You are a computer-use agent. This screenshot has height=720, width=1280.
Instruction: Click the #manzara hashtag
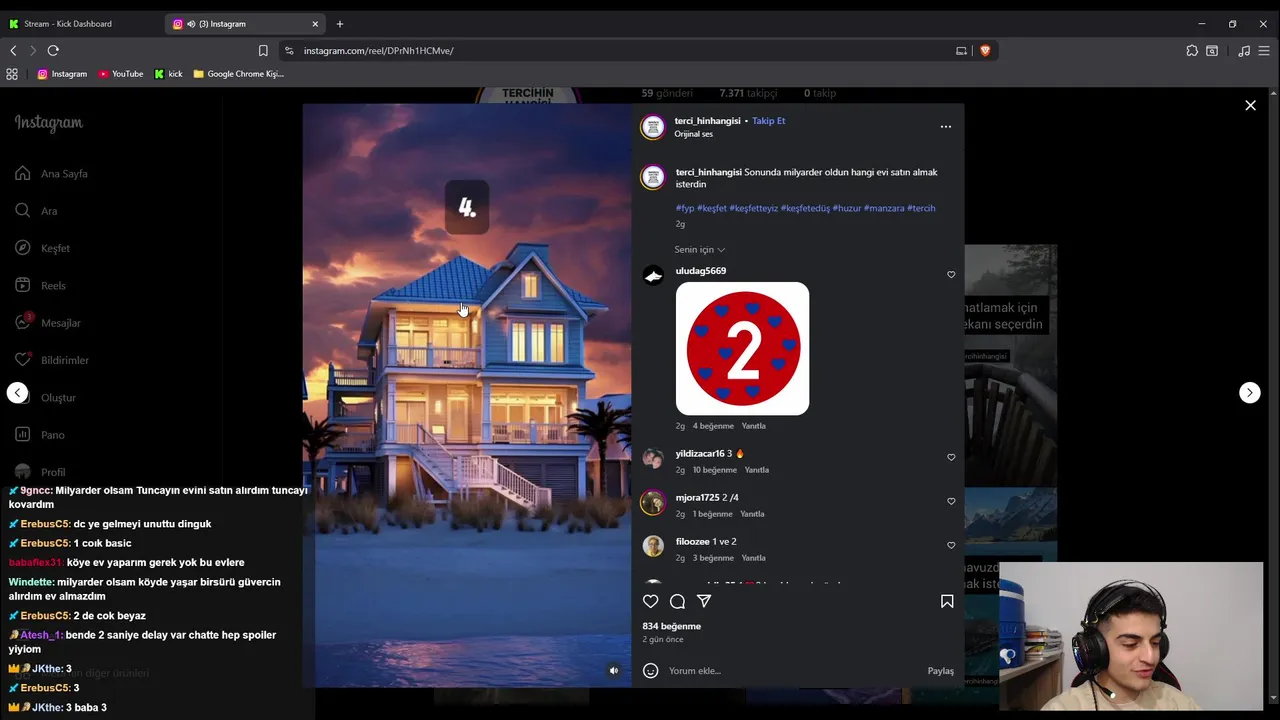pos(883,208)
